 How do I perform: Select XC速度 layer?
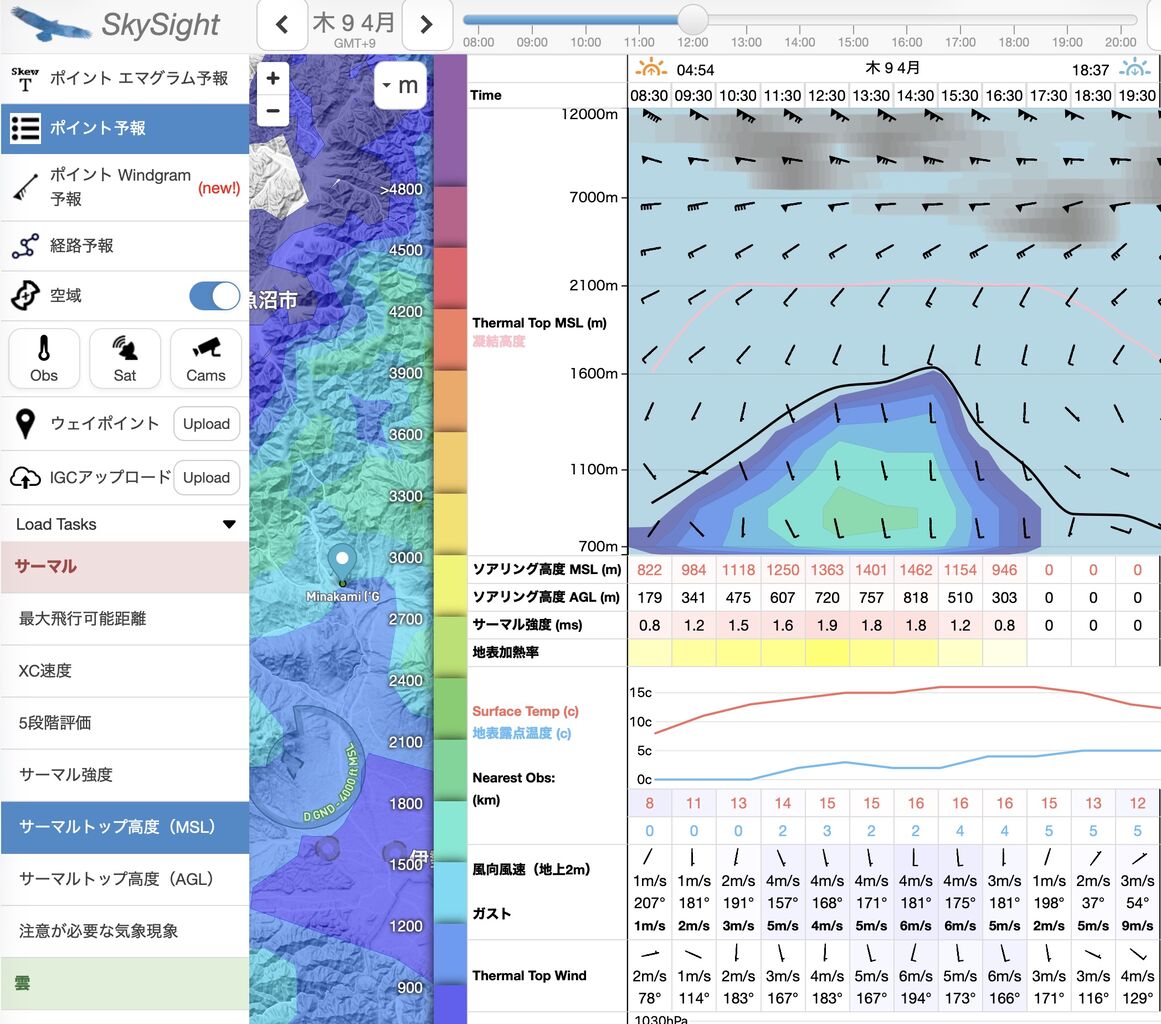(124, 671)
